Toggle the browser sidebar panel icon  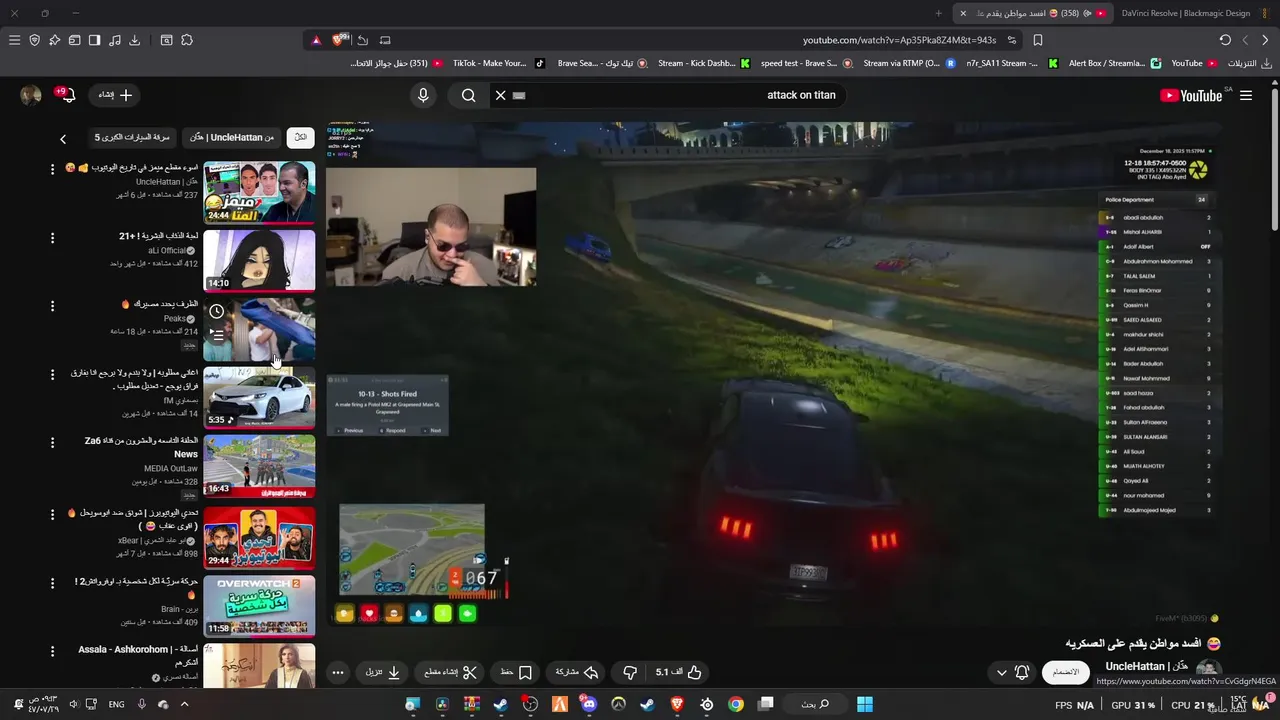click(94, 40)
